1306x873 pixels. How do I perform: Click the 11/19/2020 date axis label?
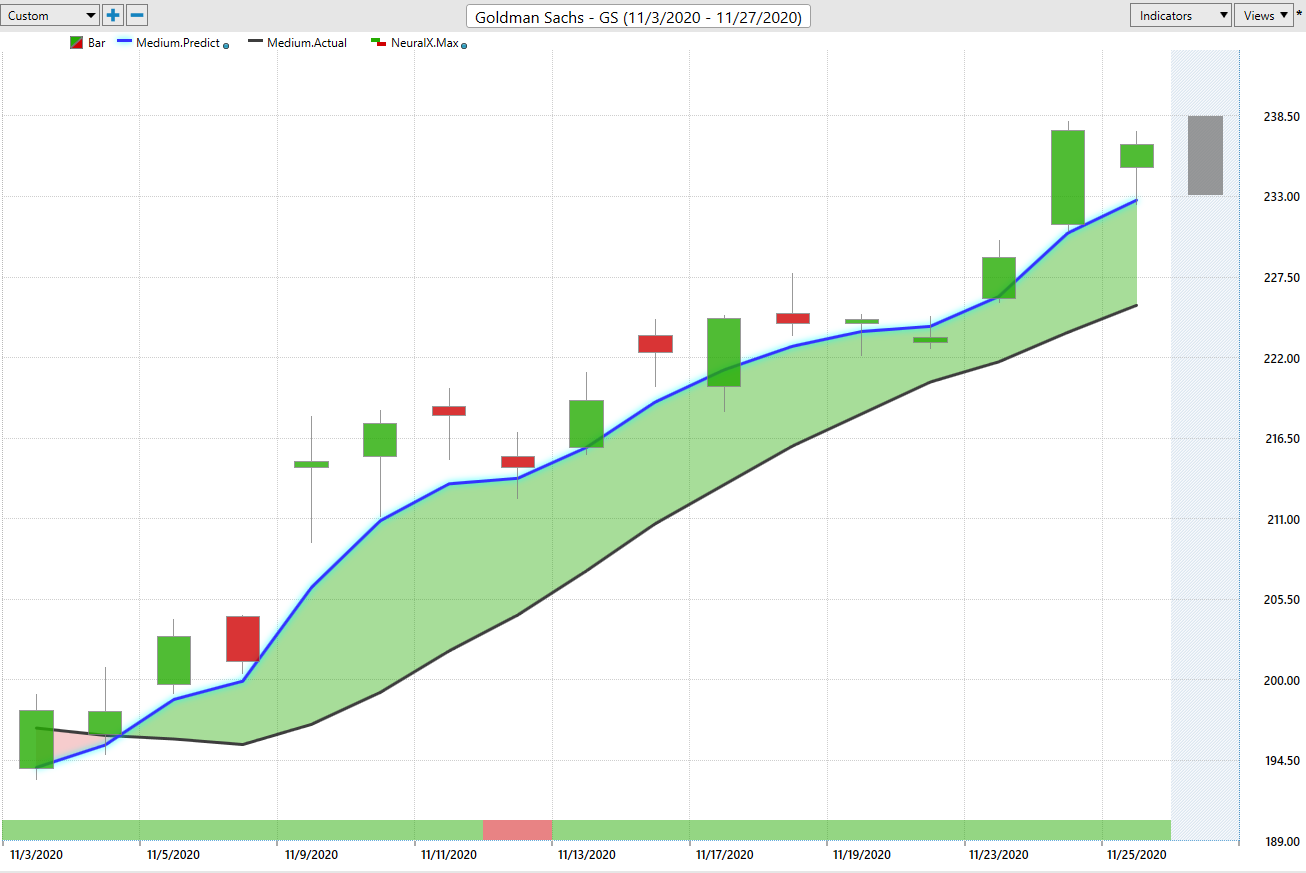coord(861,855)
